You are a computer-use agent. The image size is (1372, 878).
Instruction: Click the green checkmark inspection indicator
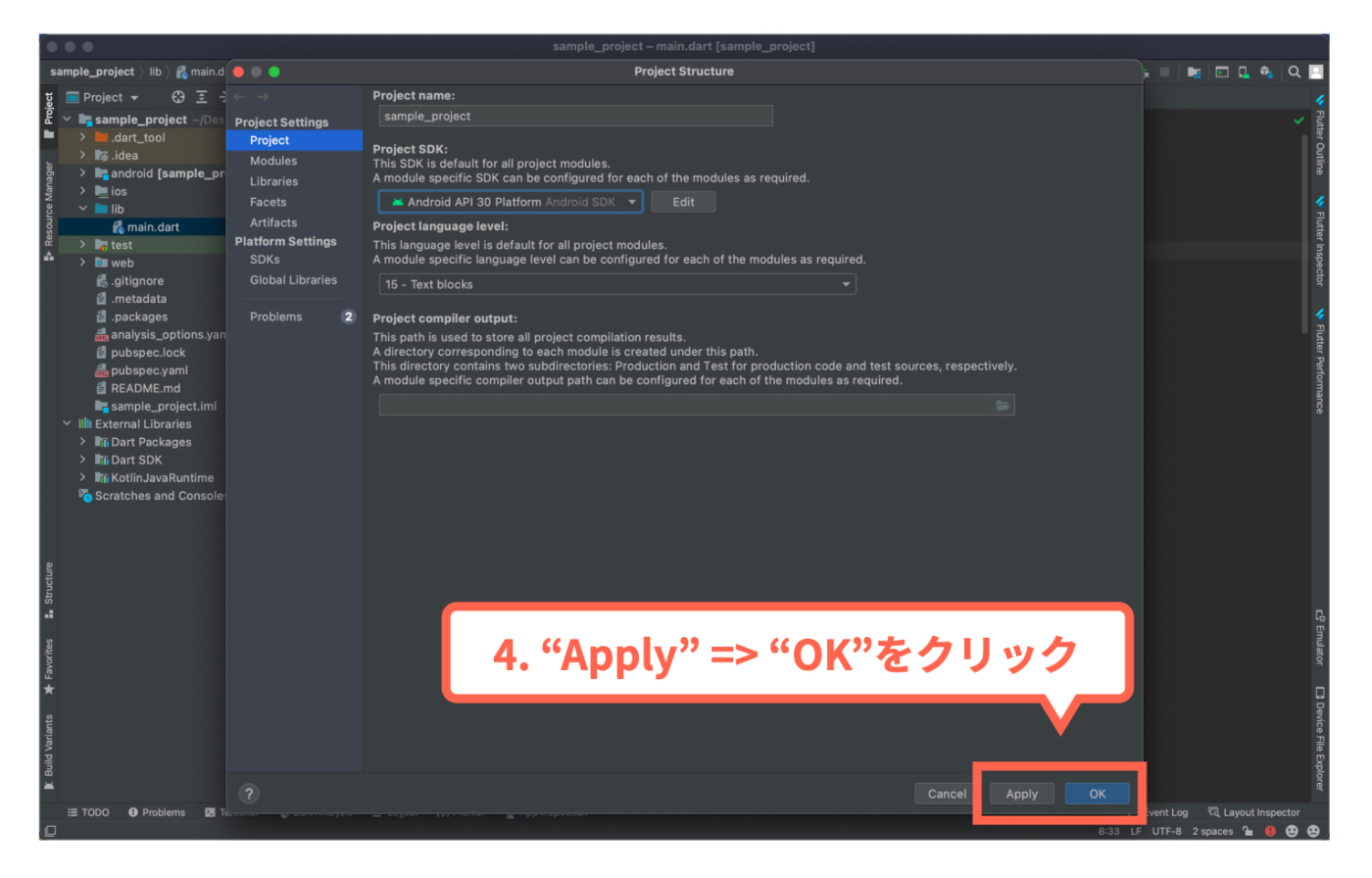pyautogui.click(x=1298, y=121)
